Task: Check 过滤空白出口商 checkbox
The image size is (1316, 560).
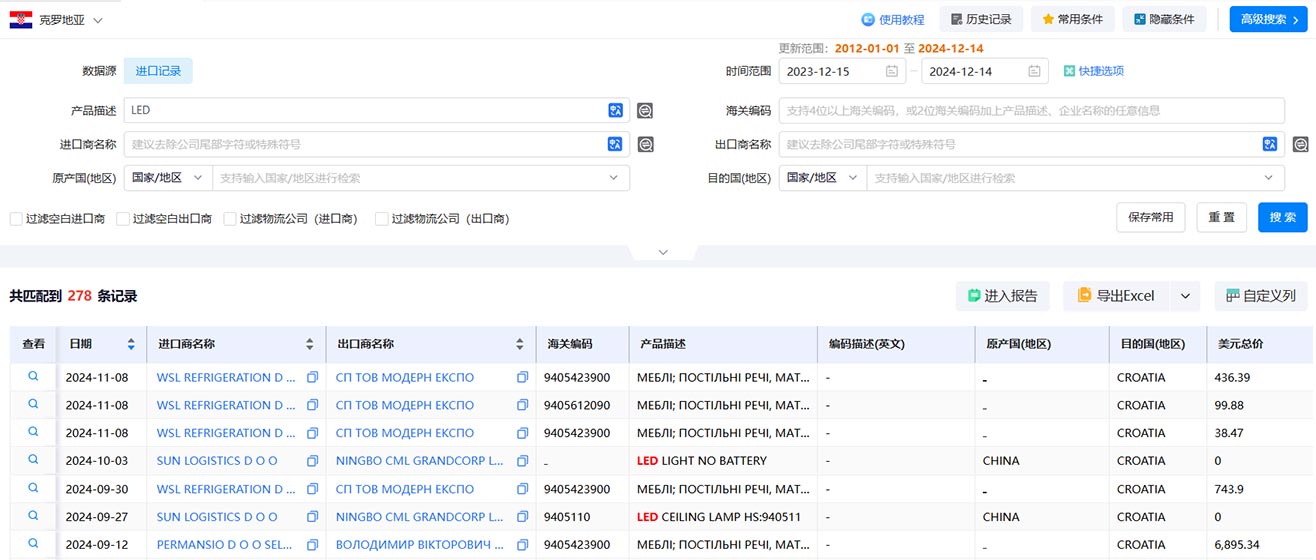Action: tap(123, 218)
